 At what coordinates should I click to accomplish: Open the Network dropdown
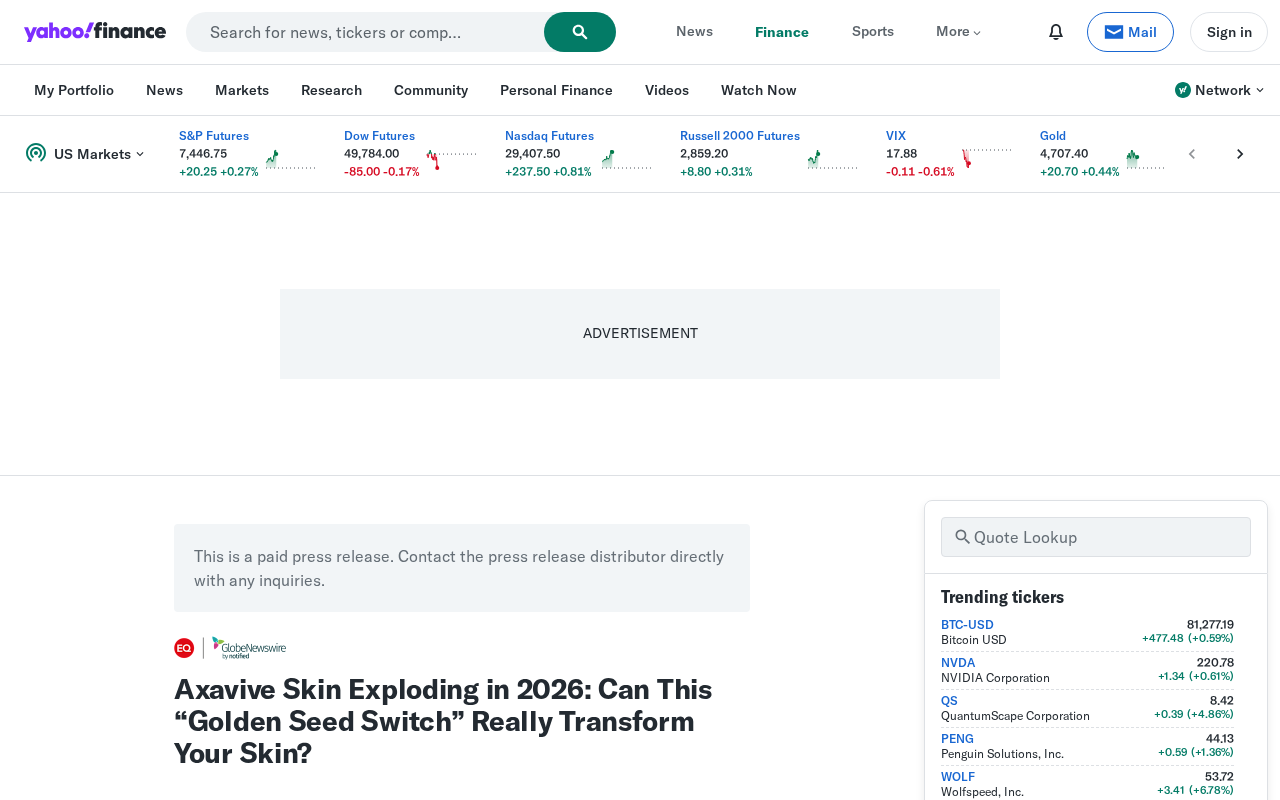(x=1219, y=90)
